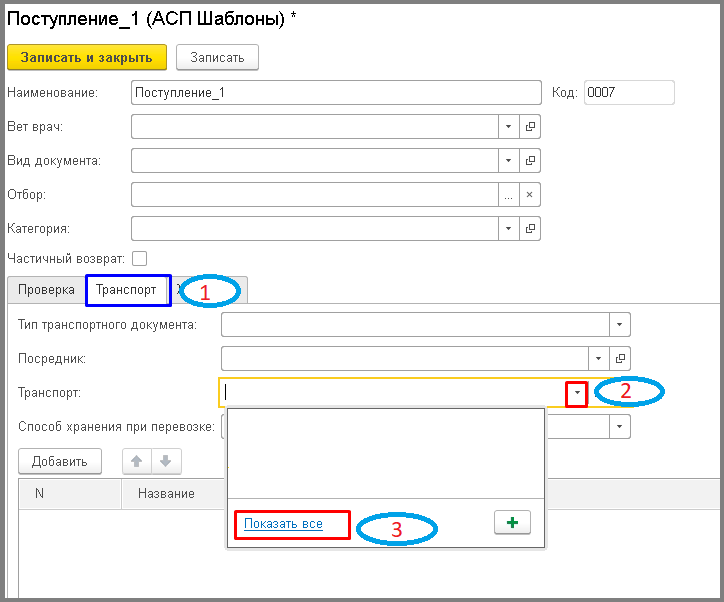Open Посредник item via open icon
Image resolution: width=724 pixels, height=602 pixels.
click(x=620, y=359)
